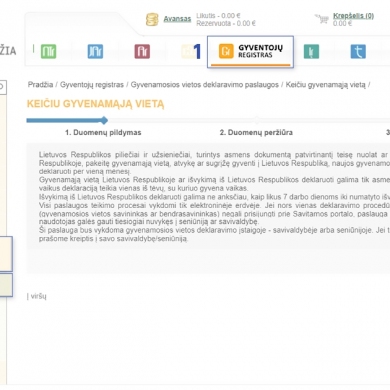Image resolution: width=390 pixels, height=390 pixels.
Task: Click the blue progress bar marker
Action: click(104, 120)
